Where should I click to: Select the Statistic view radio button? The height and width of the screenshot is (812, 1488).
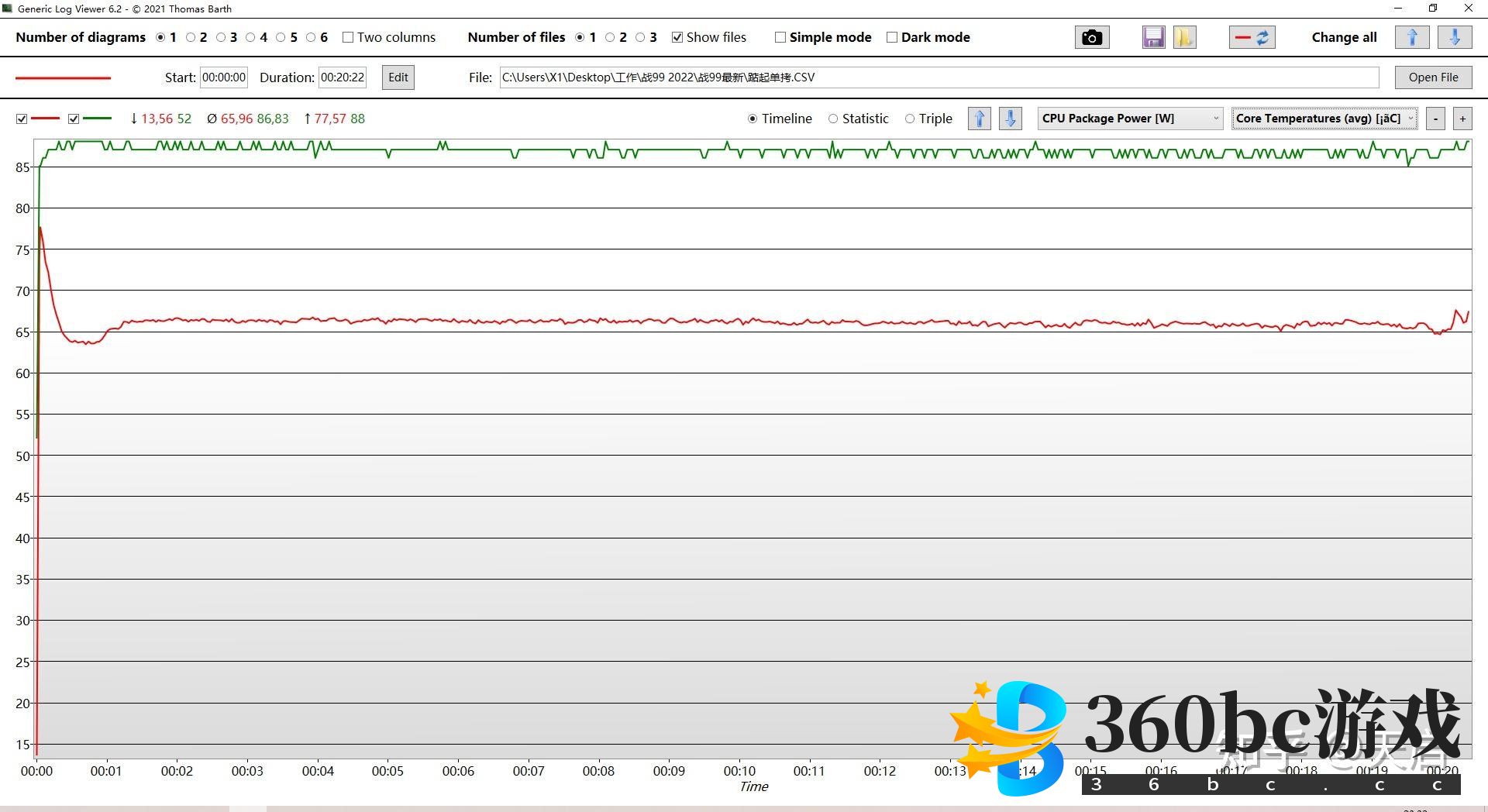[833, 119]
